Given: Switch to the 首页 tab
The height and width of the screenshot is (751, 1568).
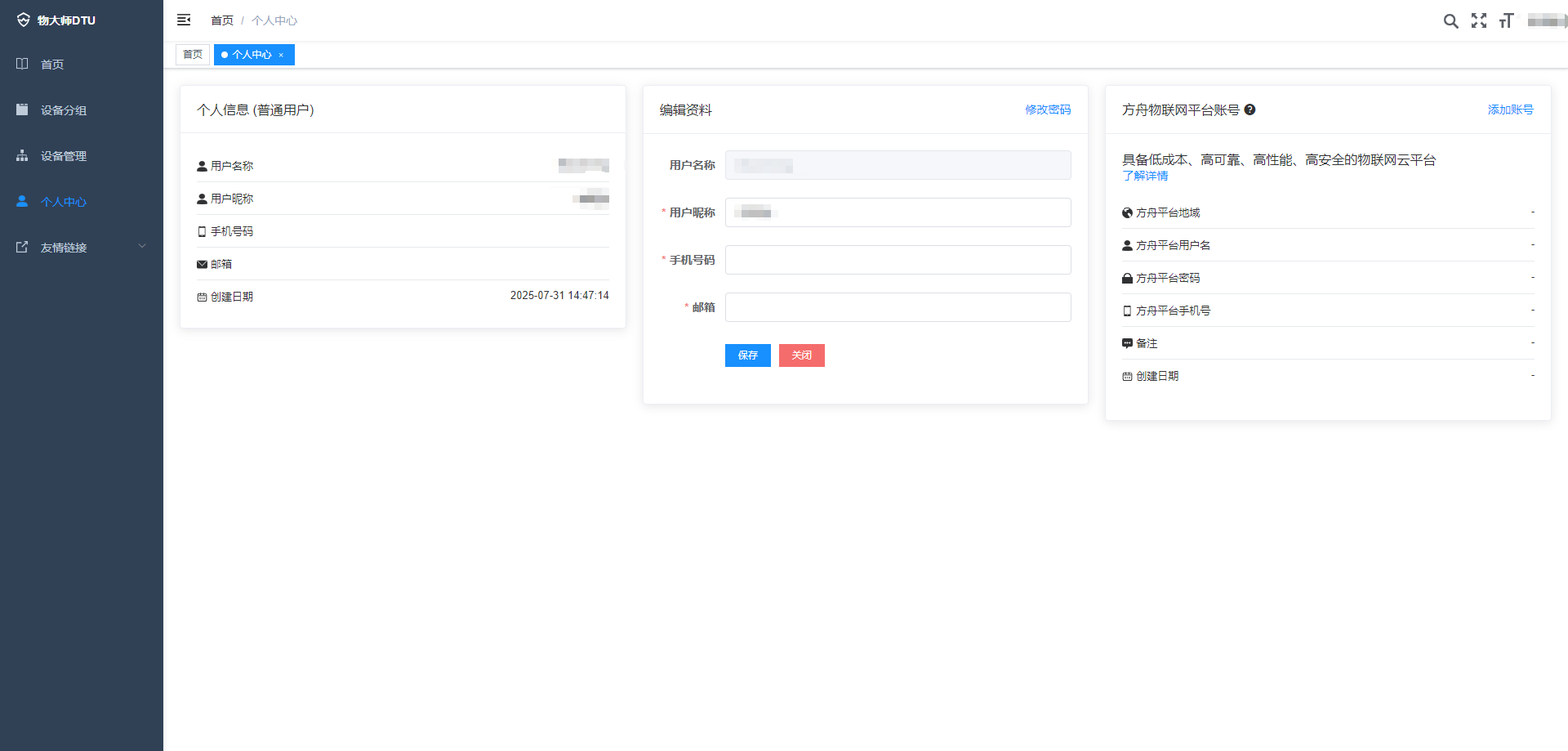Looking at the screenshot, I should click(193, 55).
